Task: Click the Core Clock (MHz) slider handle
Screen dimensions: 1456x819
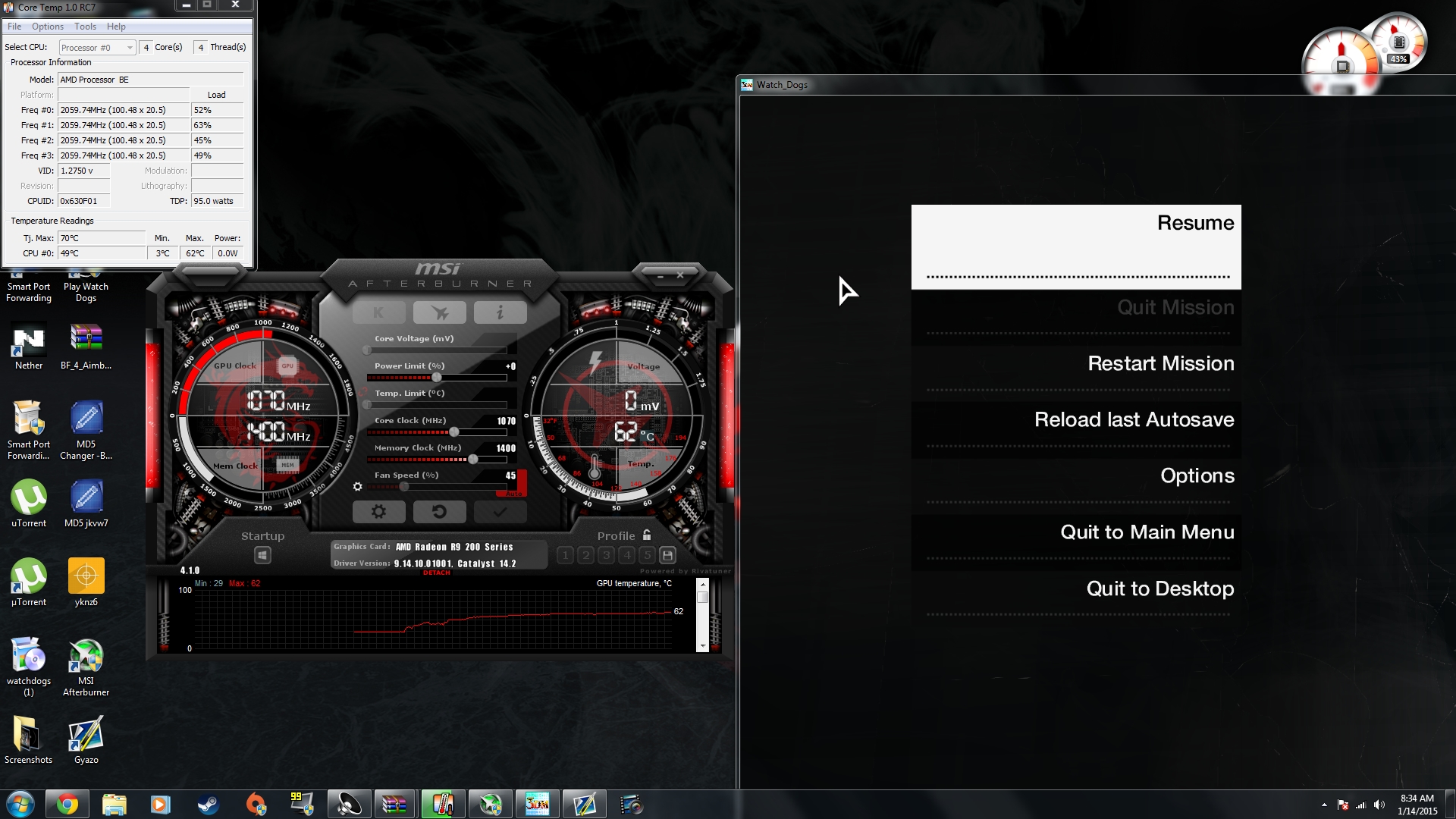Action: pyautogui.click(x=453, y=432)
